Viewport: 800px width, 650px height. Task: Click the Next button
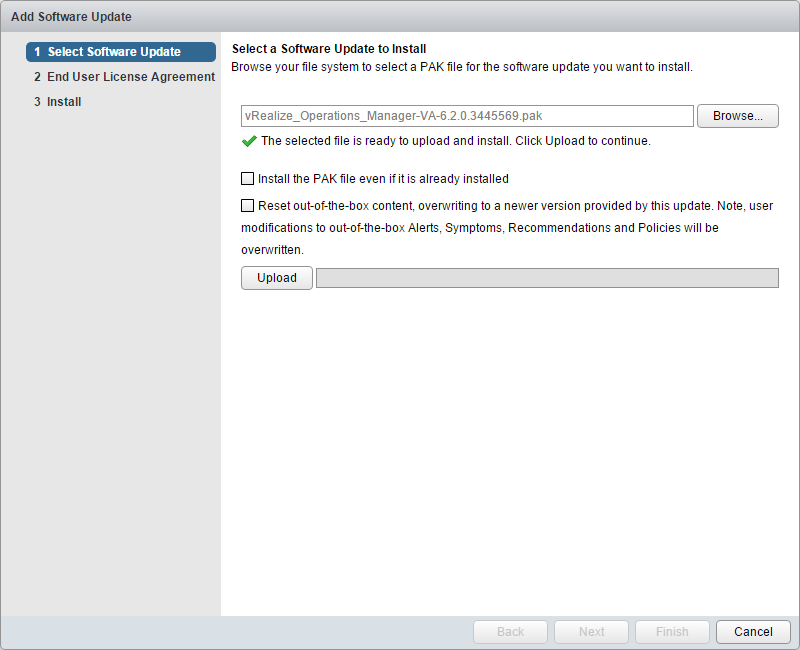pyautogui.click(x=592, y=632)
